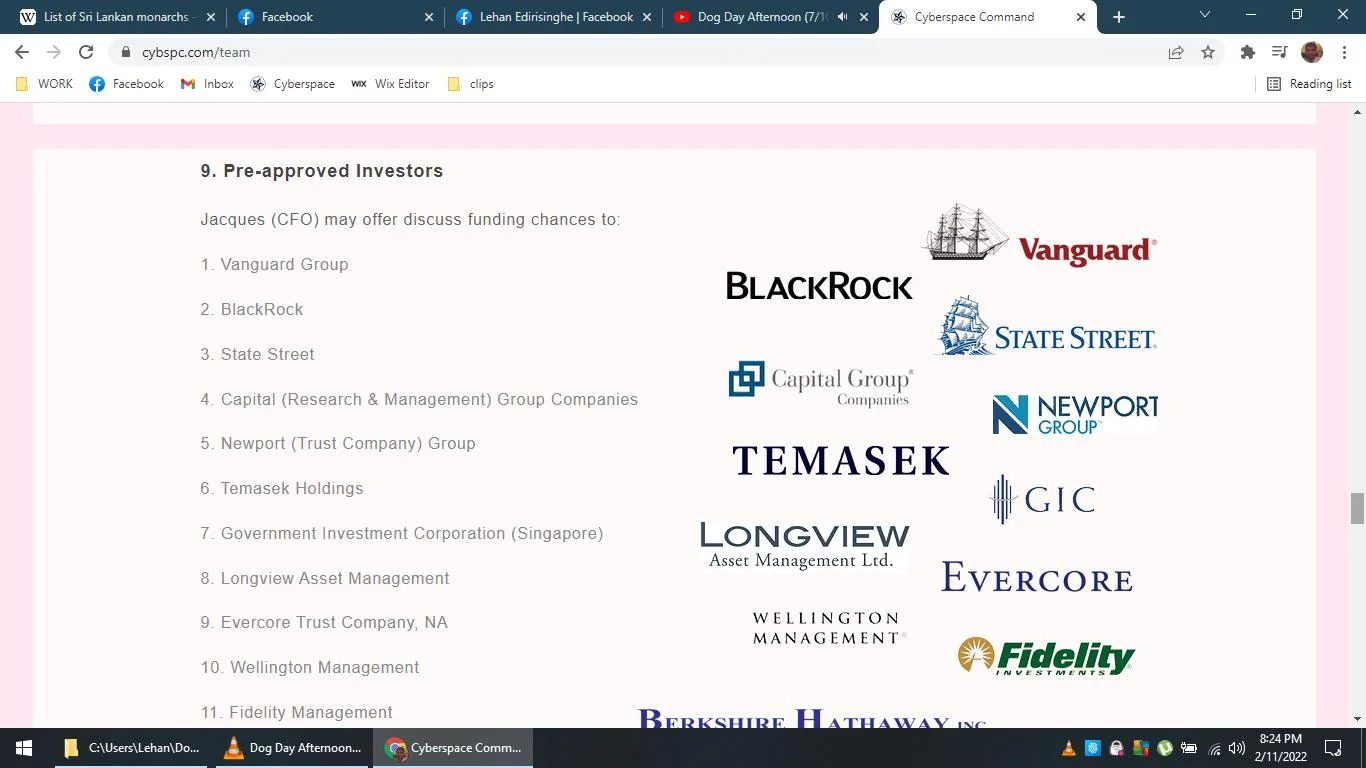
Task: Click the Longview Asset Management logo
Action: pos(805,545)
